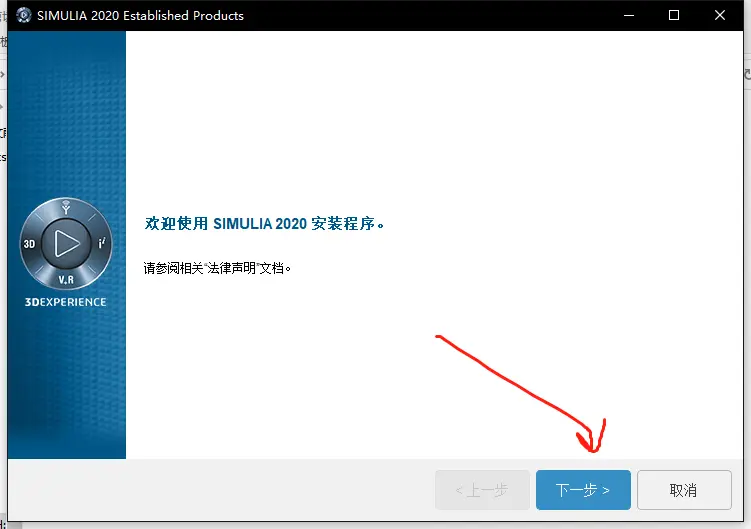This screenshot has height=529, width=751.
Task: Click the 3DEXPERIENCE label in side banner
Action: tap(66, 302)
